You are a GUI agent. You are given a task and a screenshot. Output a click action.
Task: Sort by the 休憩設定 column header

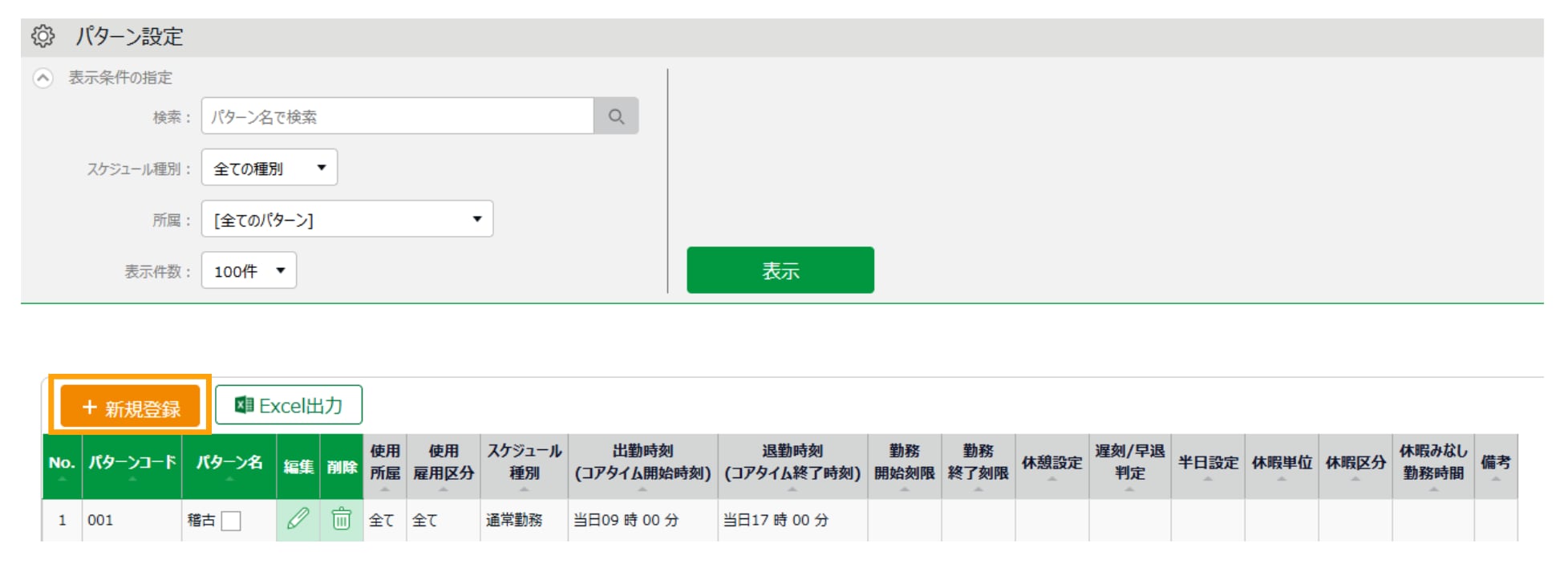point(1051,466)
